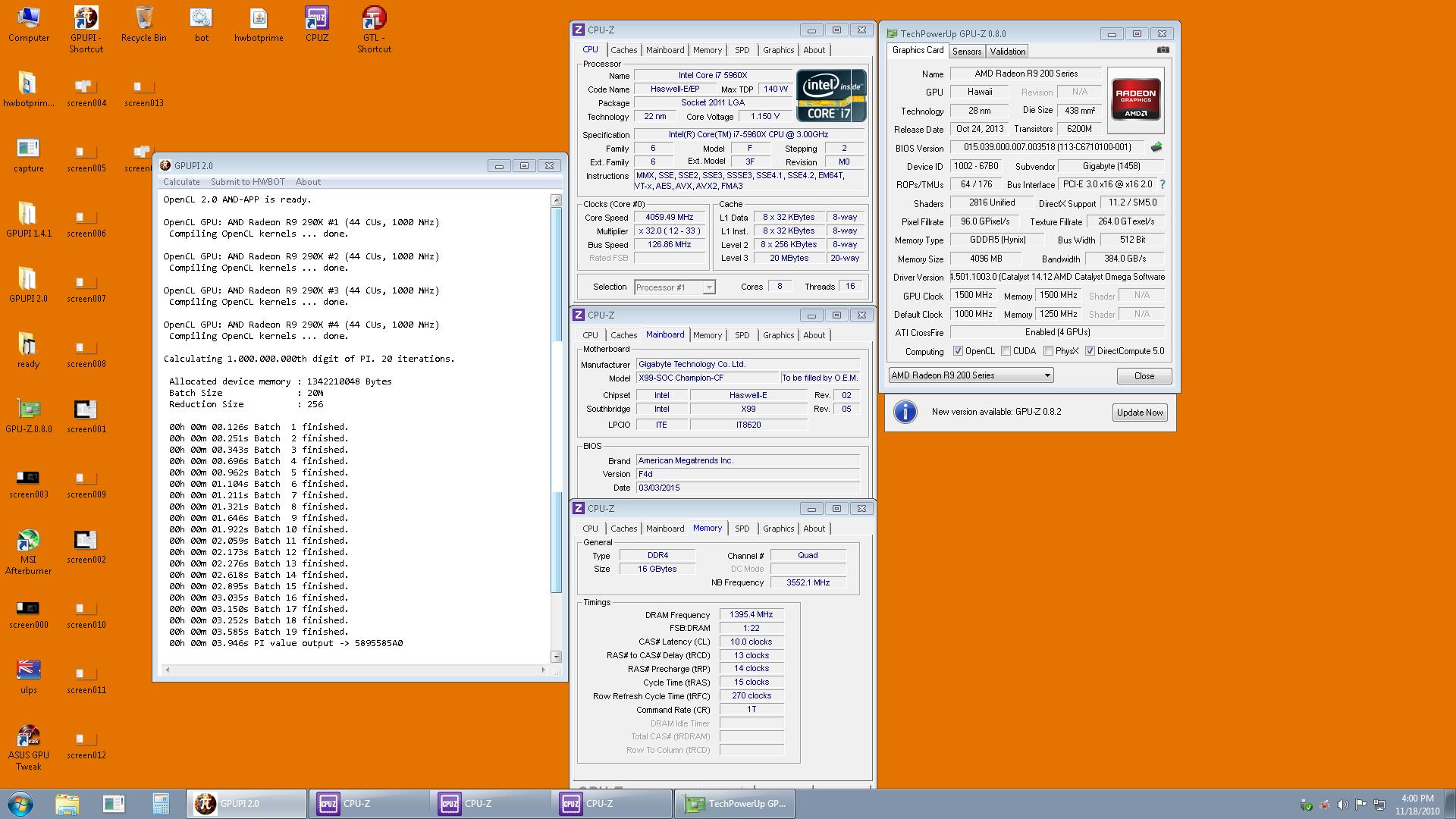
Task: Select the hwbotprime desktop icon
Action: 259,25
